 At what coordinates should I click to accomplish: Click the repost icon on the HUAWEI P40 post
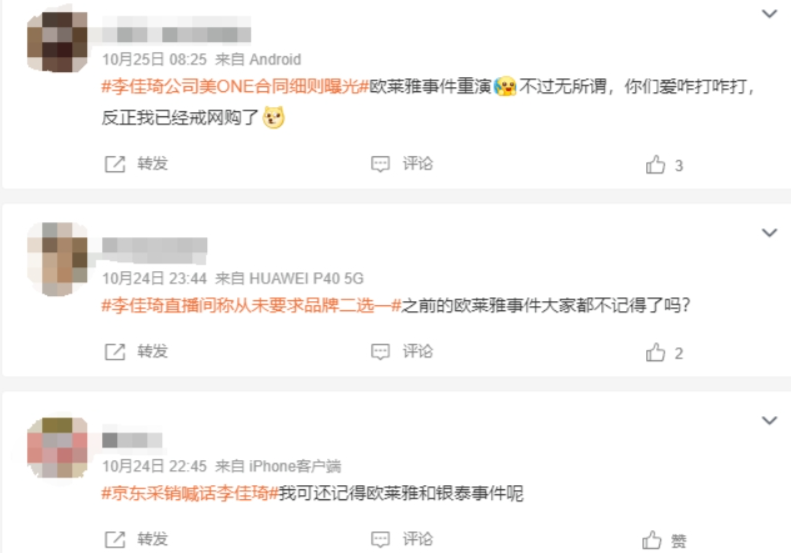coord(115,352)
